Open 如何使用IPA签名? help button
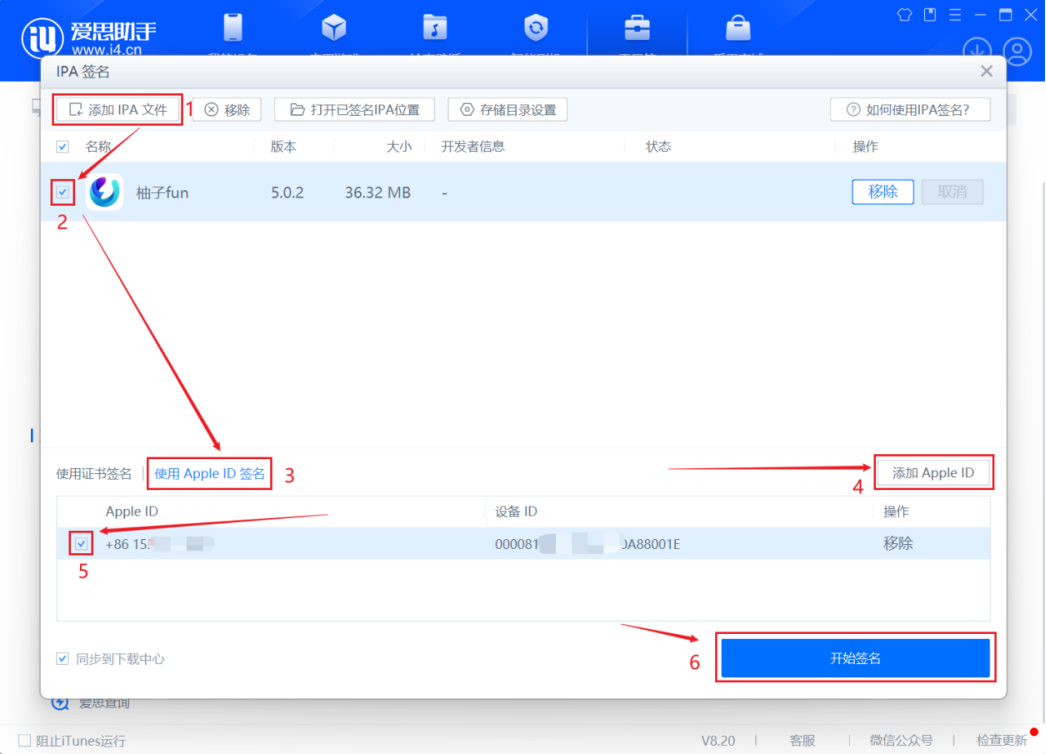This screenshot has width=1046, height=754. (x=910, y=109)
